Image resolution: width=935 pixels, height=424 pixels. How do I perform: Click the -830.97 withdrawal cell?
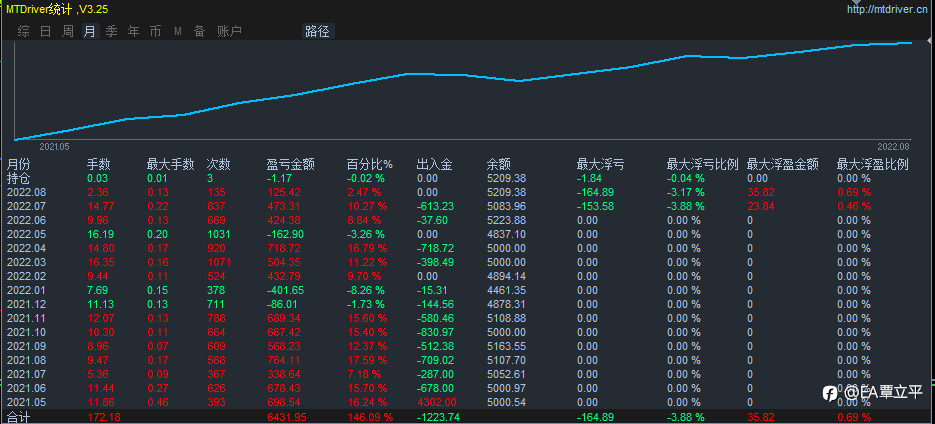click(435, 332)
